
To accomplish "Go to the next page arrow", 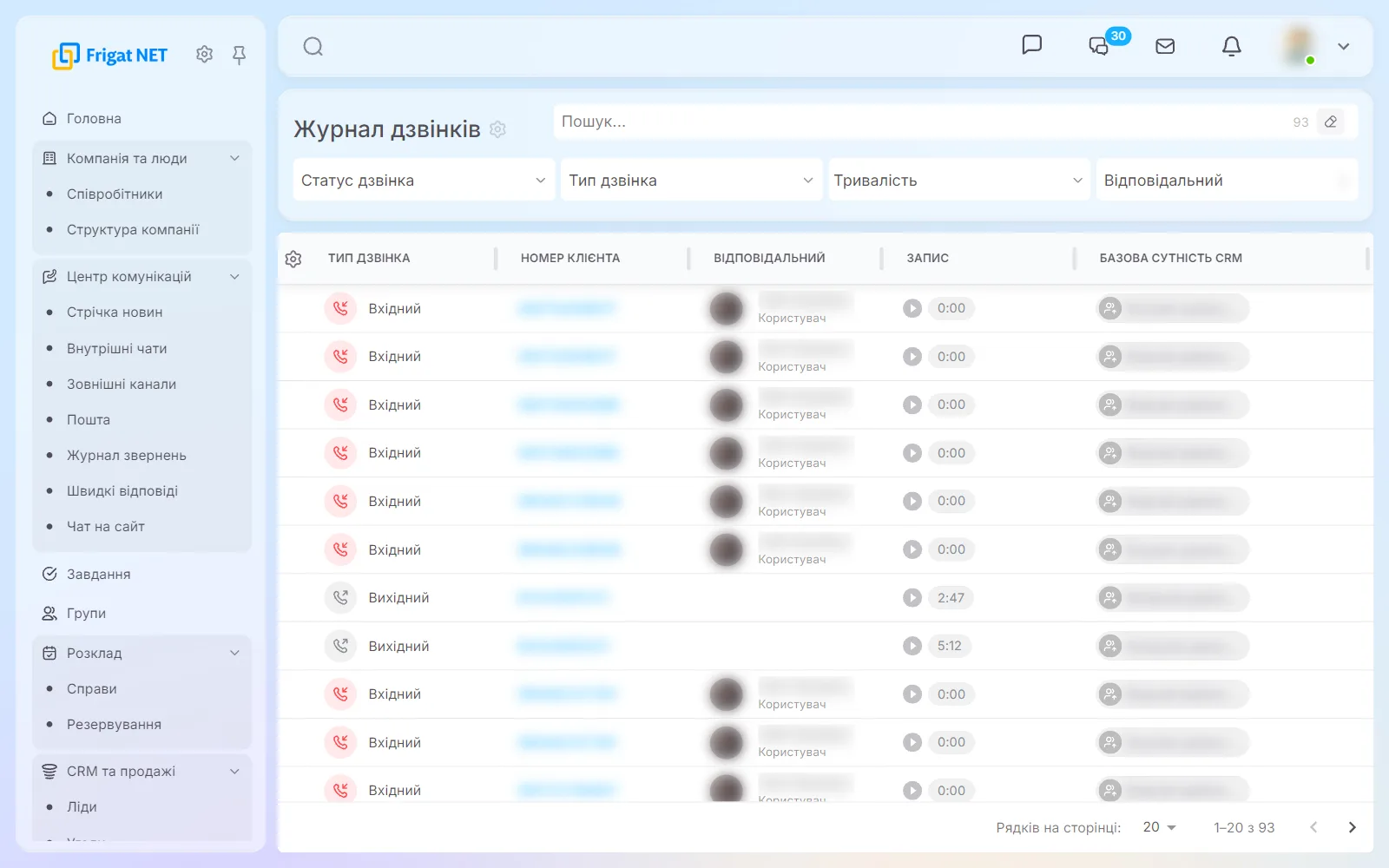I will tap(1352, 827).
